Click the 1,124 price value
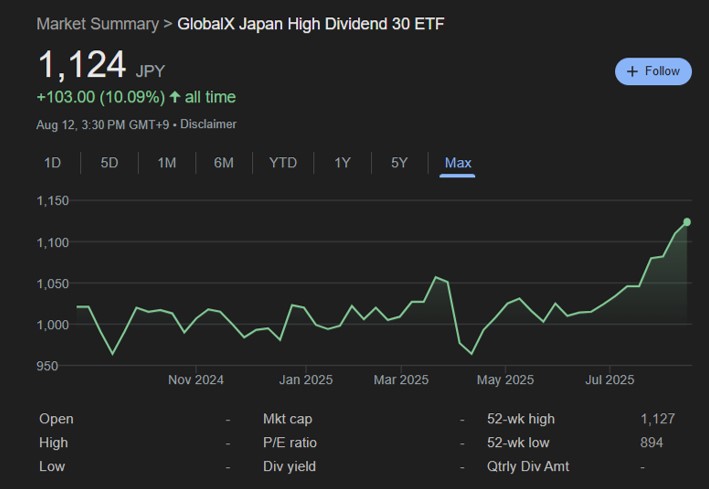This screenshot has width=709, height=489. pos(82,65)
